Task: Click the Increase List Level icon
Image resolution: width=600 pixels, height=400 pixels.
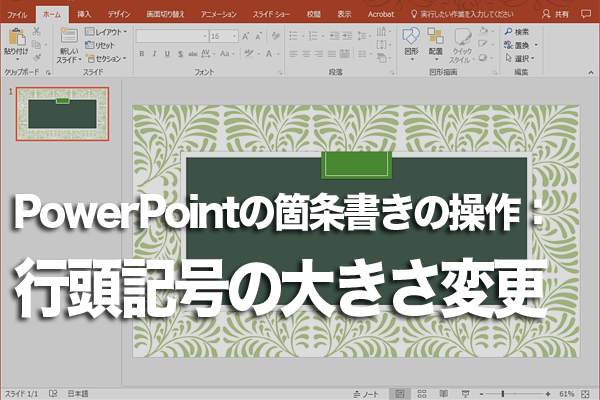Action: click(x=347, y=36)
